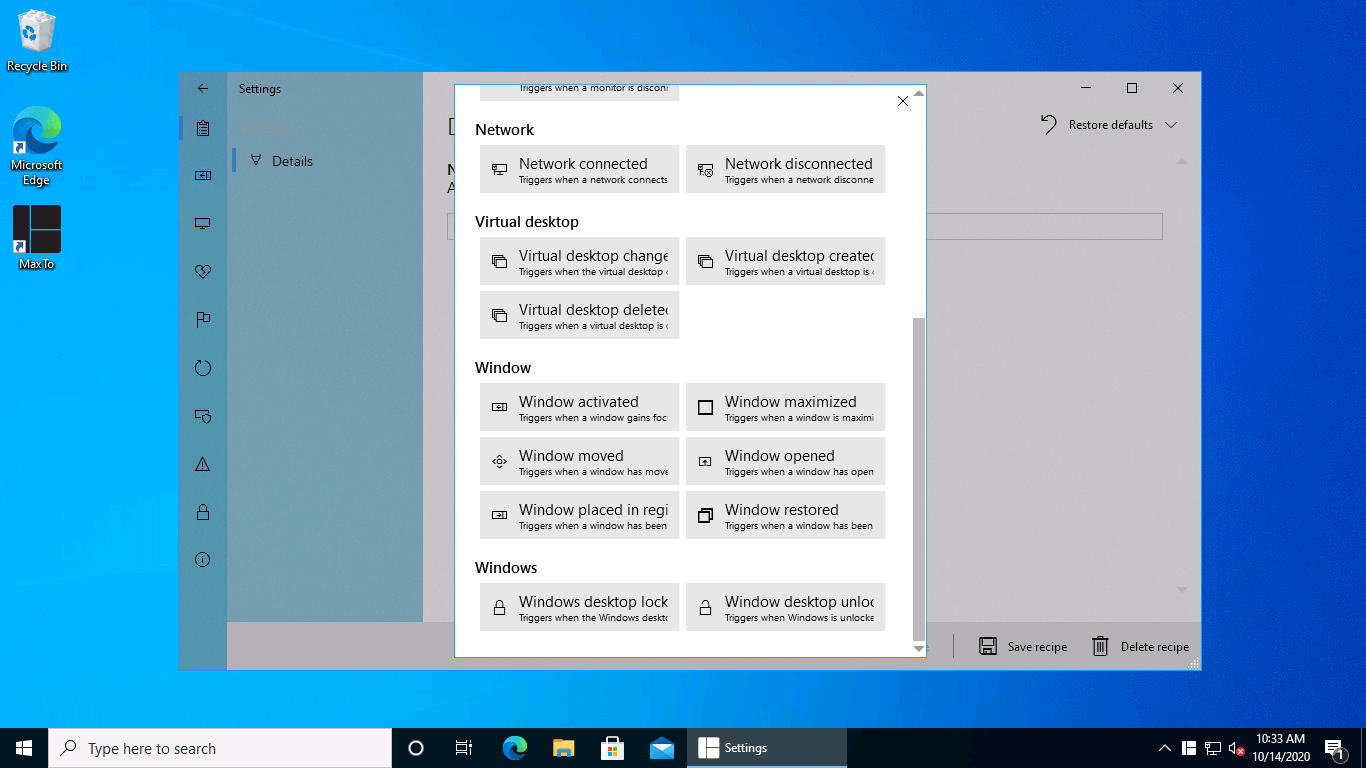Choose the Window maximized trigger
The image size is (1366, 768).
coord(785,407)
